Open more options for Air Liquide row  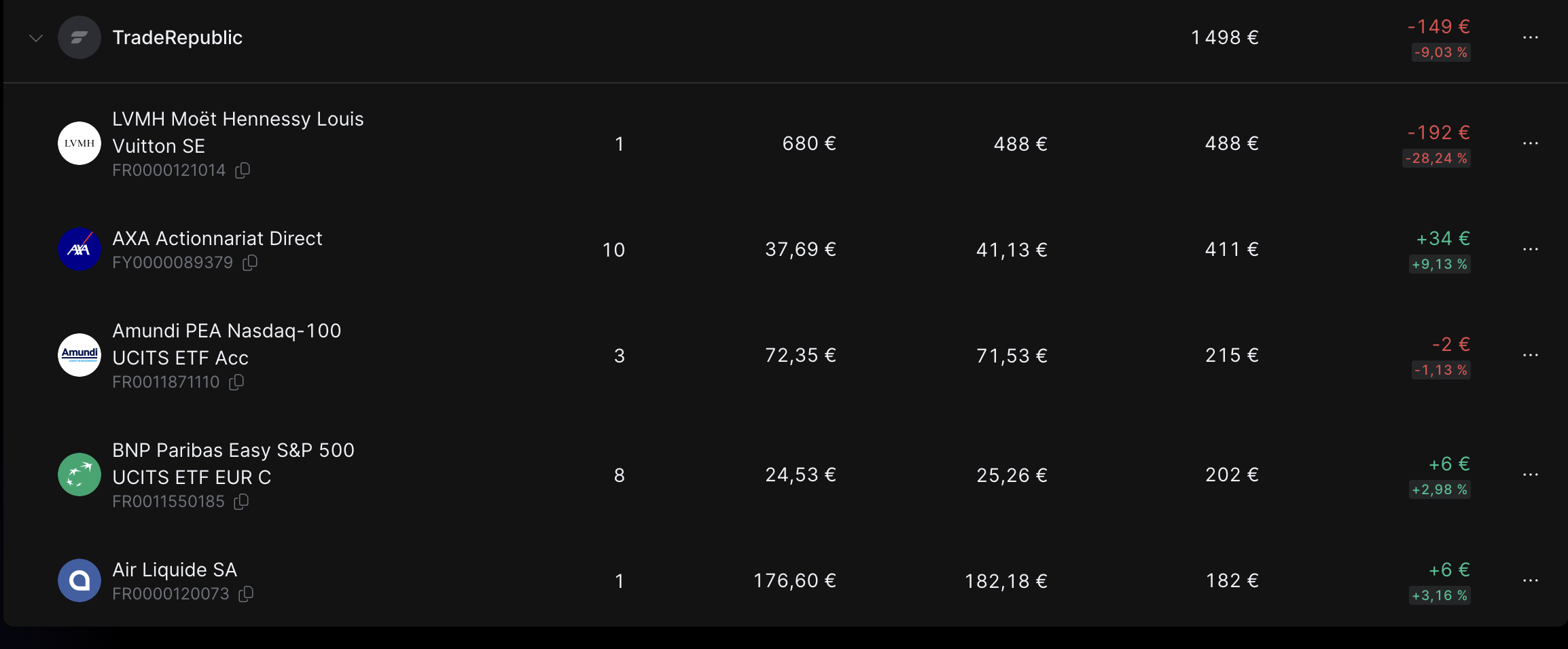1530,580
